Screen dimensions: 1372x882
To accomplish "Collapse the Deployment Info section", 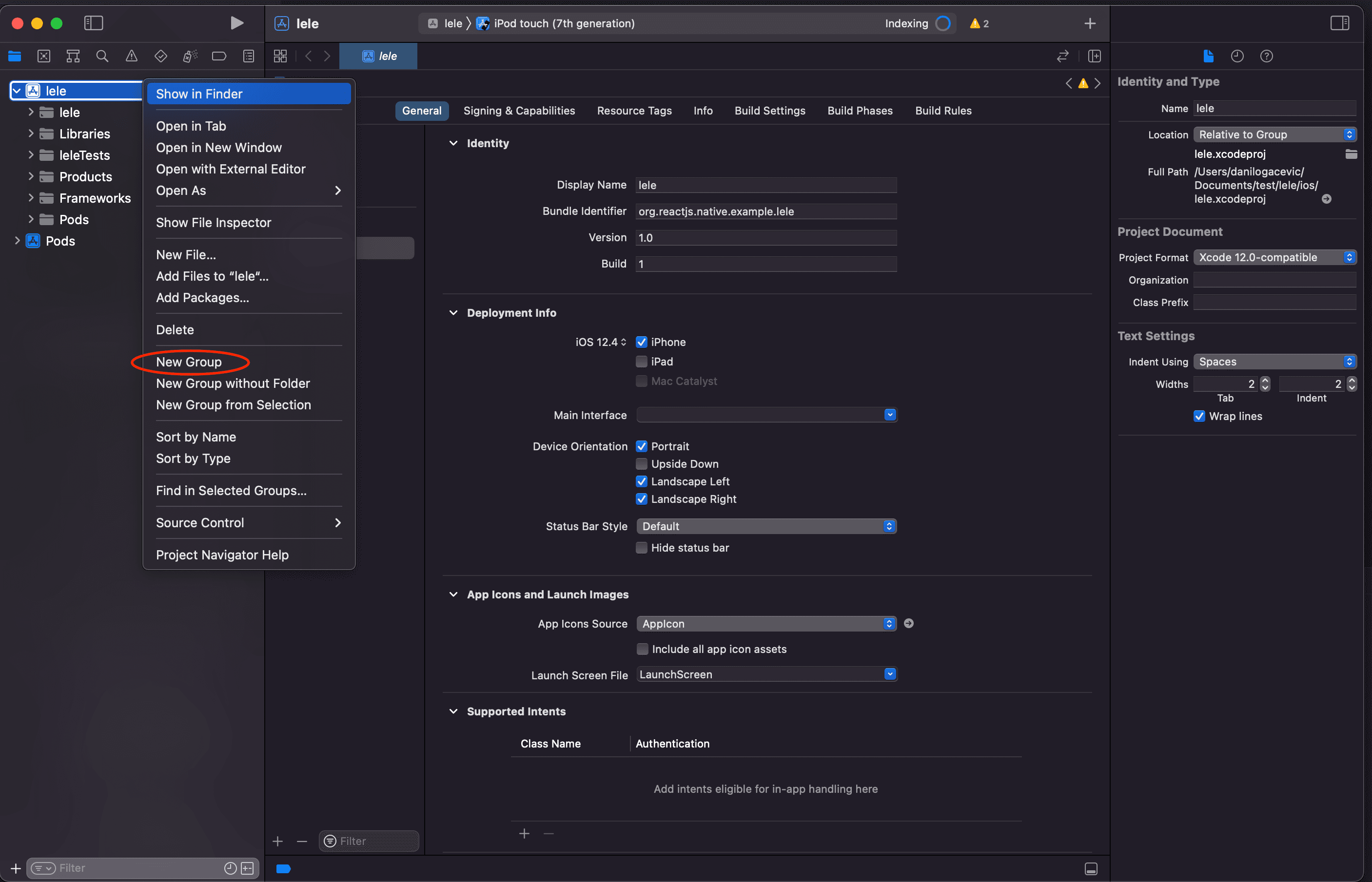I will coord(453,313).
